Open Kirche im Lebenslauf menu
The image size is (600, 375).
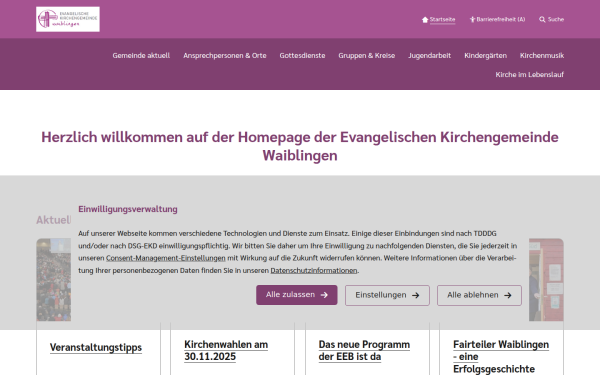(530, 75)
